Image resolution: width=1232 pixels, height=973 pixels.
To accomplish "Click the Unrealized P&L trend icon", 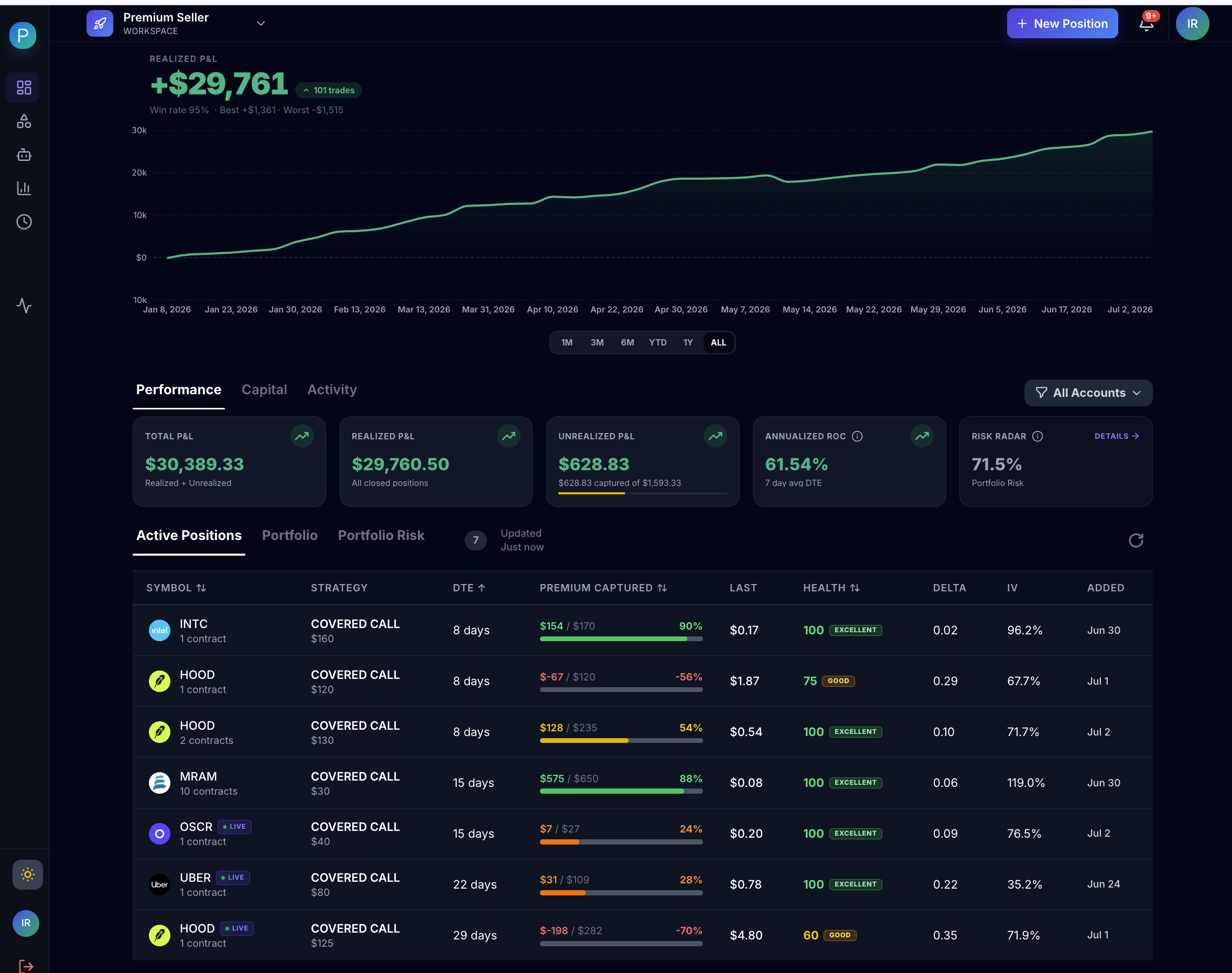I will tap(716, 436).
